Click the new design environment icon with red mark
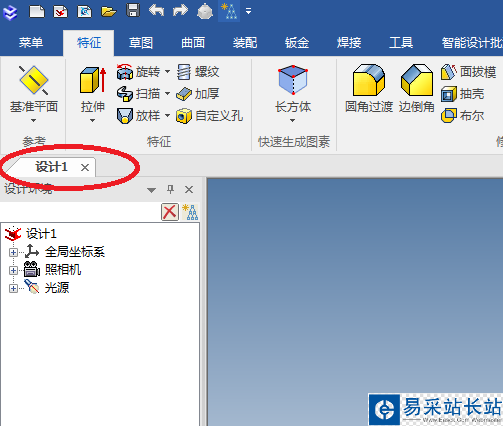Screen dimensions: 503x426 click(61, 11)
